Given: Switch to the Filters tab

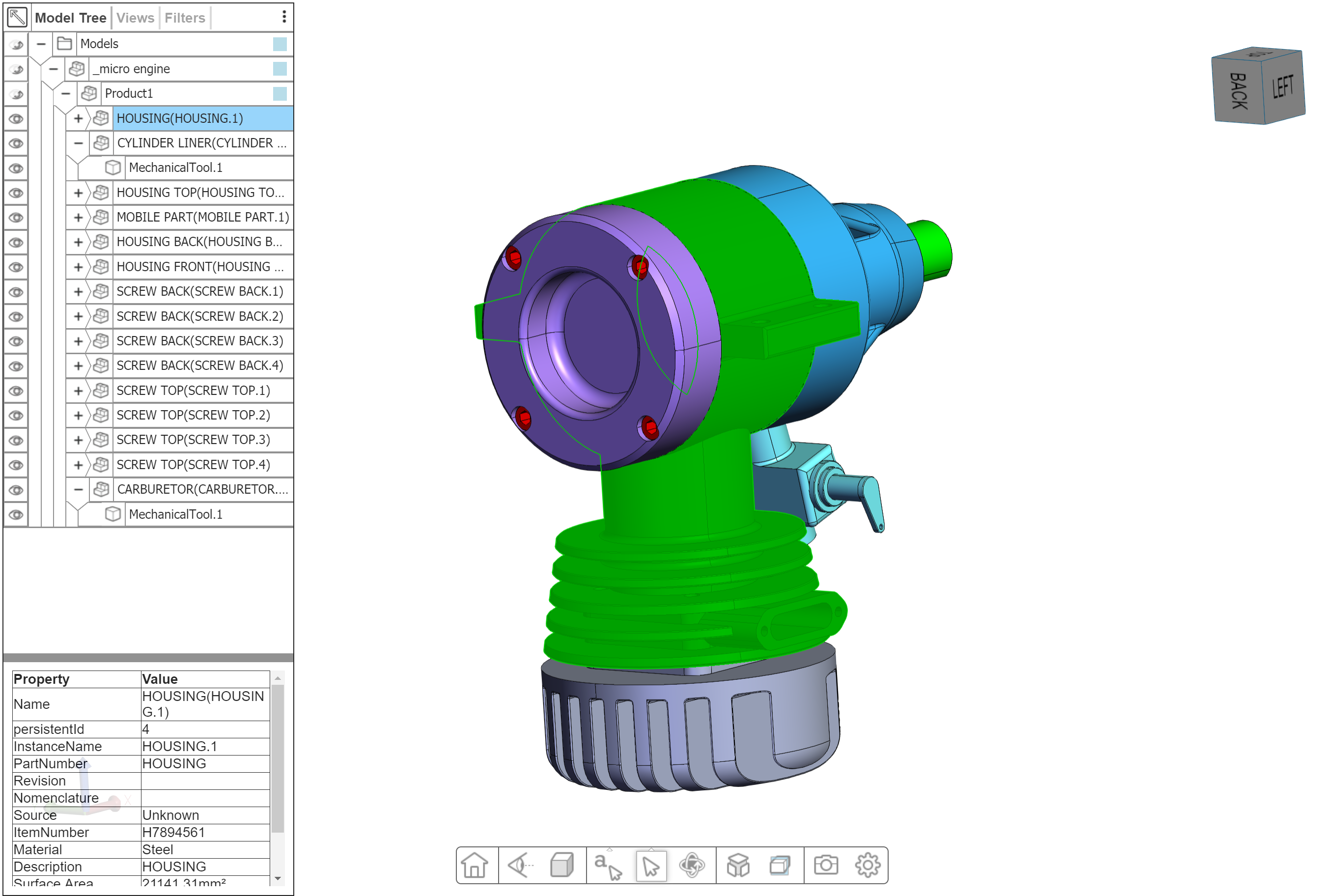Looking at the screenshot, I should (185, 18).
